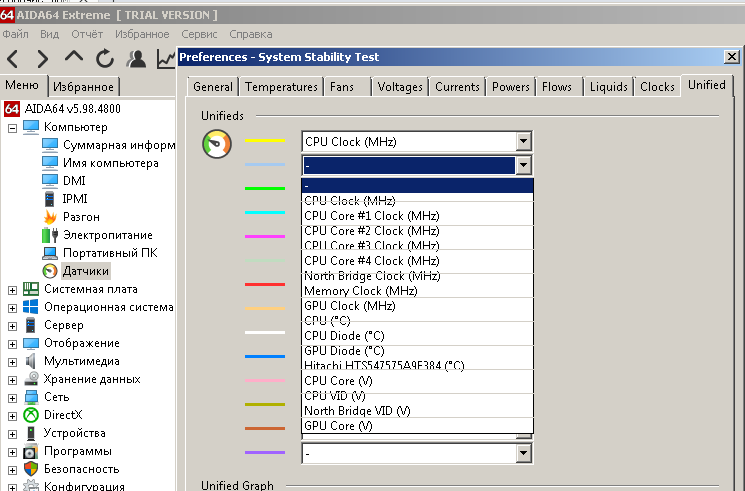Click the Суммарная информ icon
This screenshot has width=745, height=491.
coord(50,145)
